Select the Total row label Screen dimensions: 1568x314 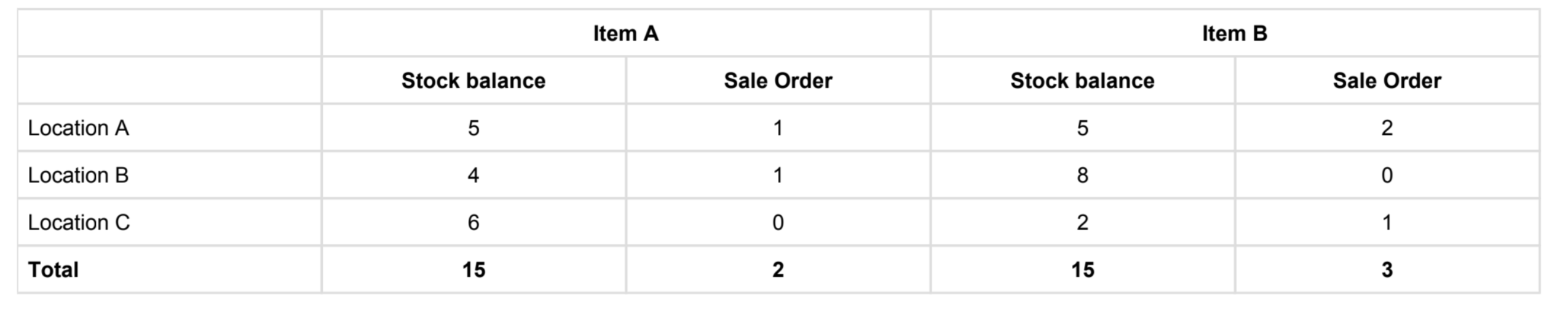coord(53,270)
